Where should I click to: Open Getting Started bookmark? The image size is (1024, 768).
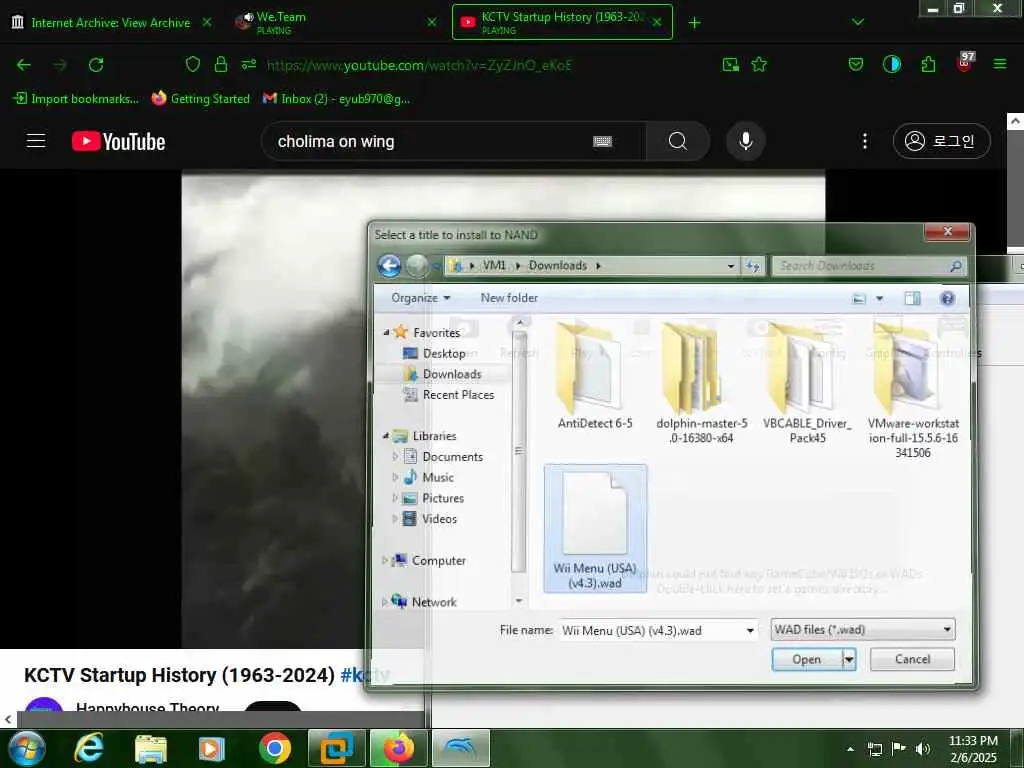click(200, 99)
